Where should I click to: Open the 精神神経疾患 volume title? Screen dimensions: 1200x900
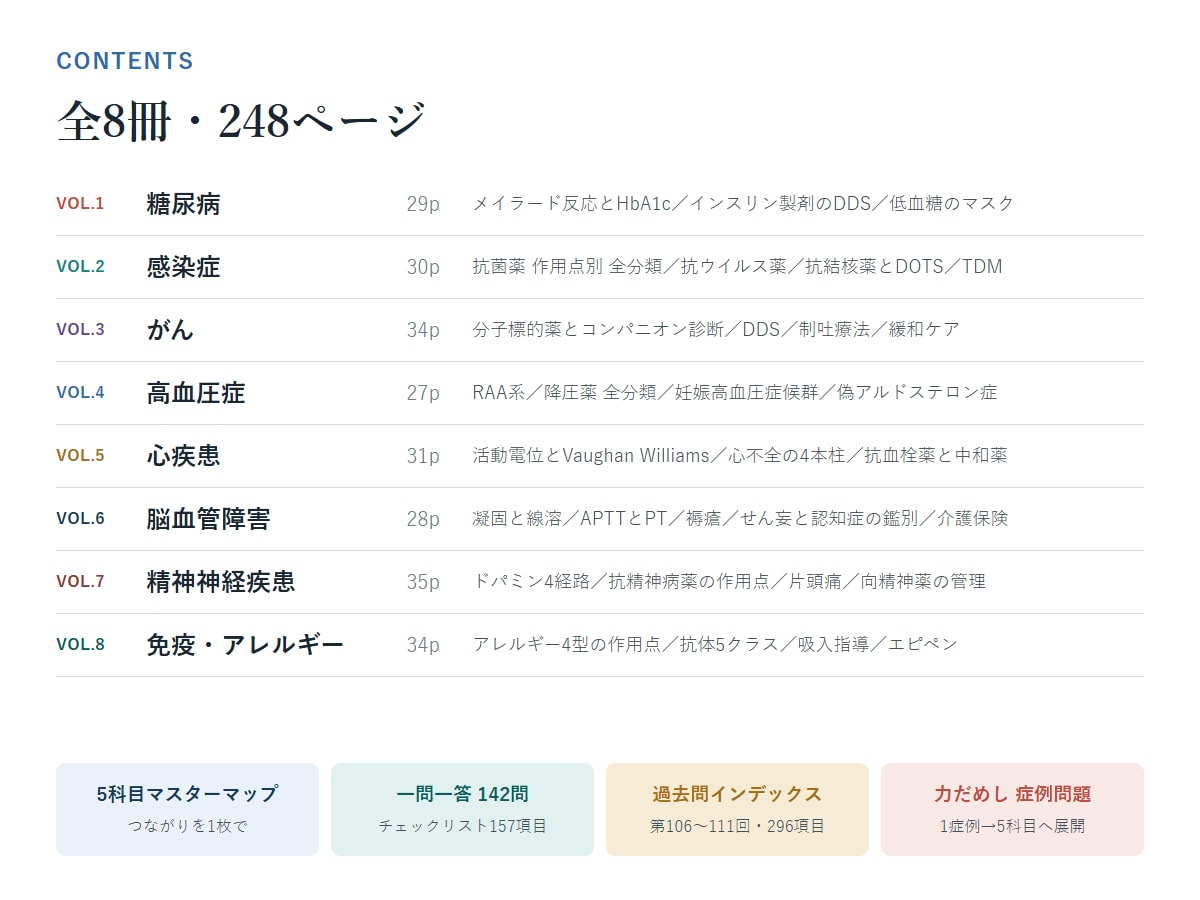coord(221,582)
